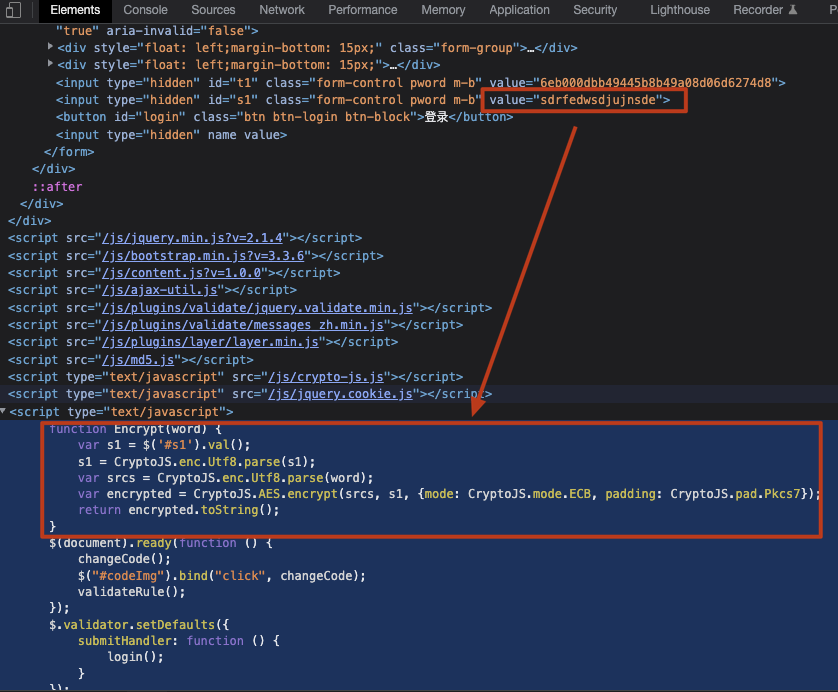Screen dimensions: 838x692
Task: Click the 'changeCode();' code line
Action: [124, 559]
